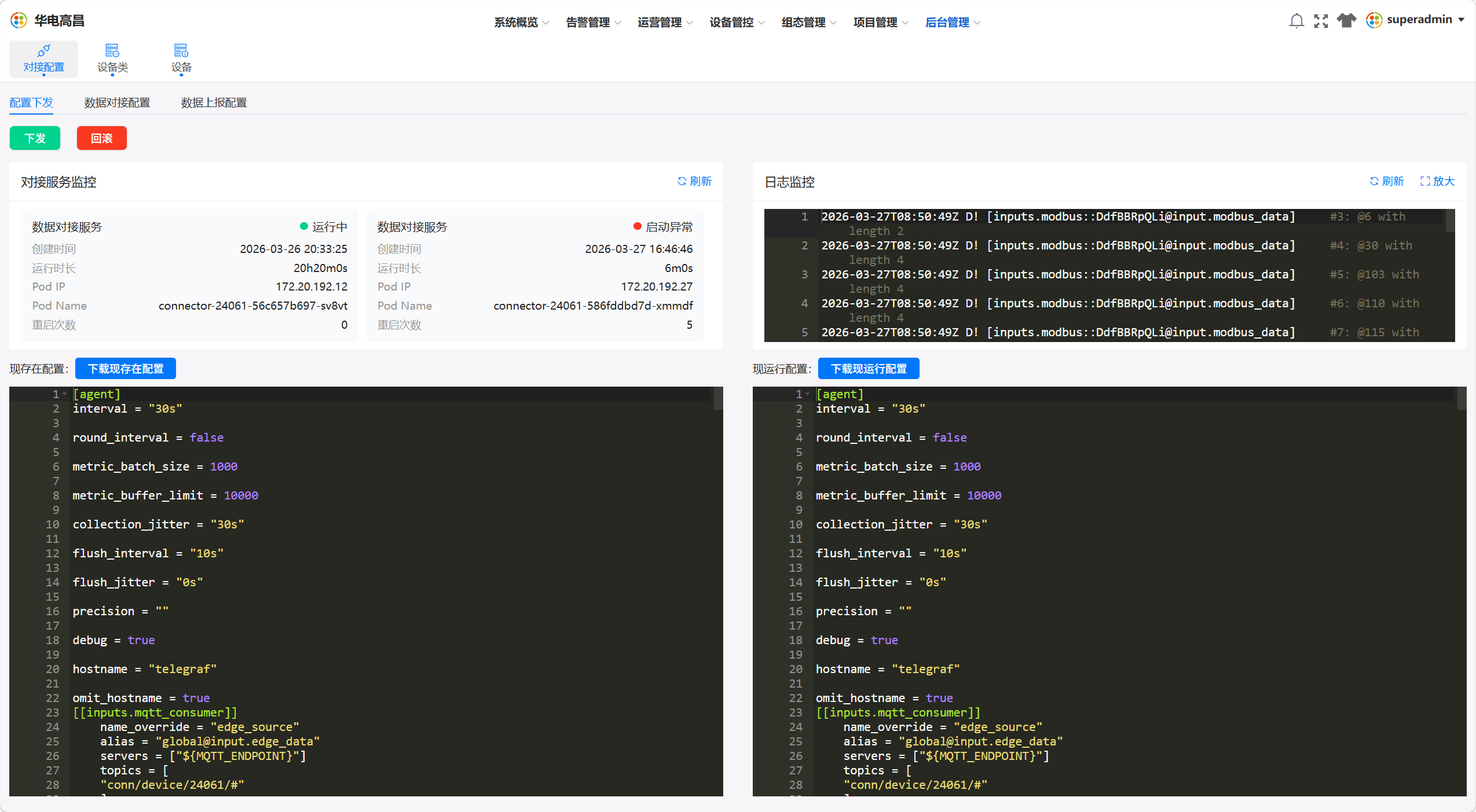Click the log monitor vertical scrollbar

click(x=1451, y=221)
